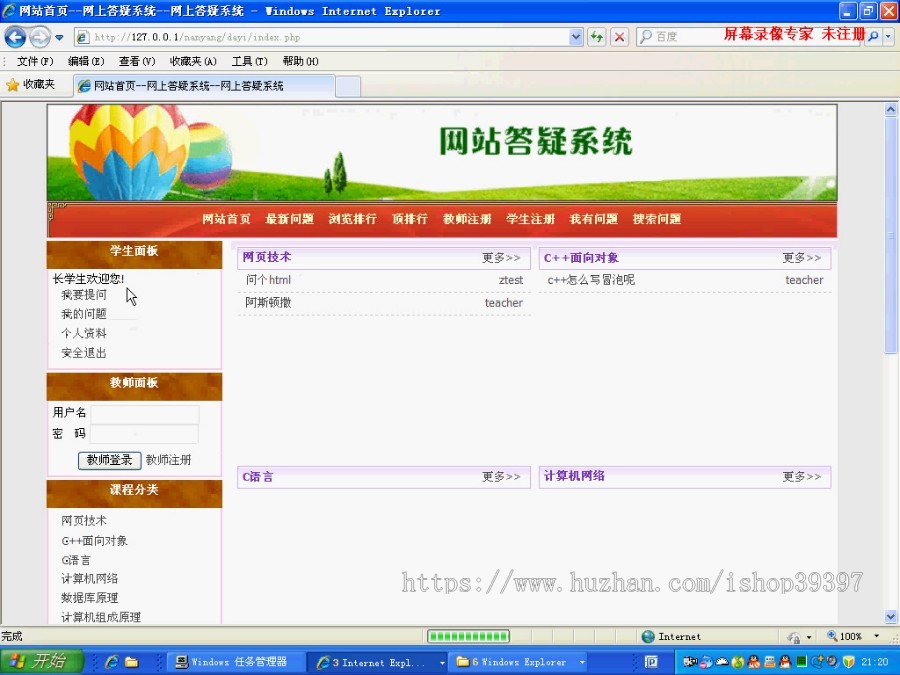Viewport: 900px width, 675px height.
Task: Open the question 阿斯顿撒
Action: (x=268, y=302)
